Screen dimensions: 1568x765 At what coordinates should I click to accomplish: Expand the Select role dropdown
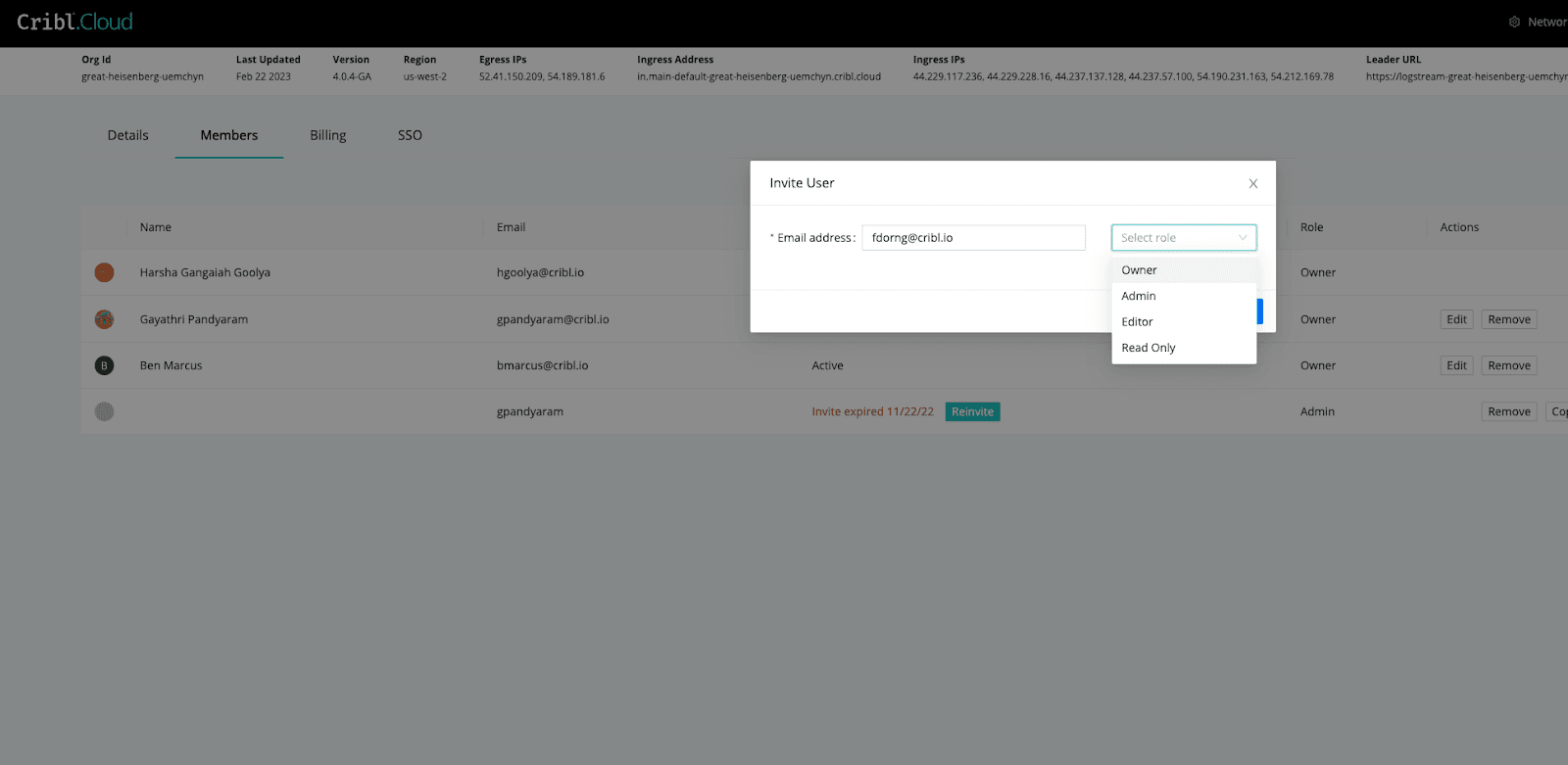point(1183,238)
